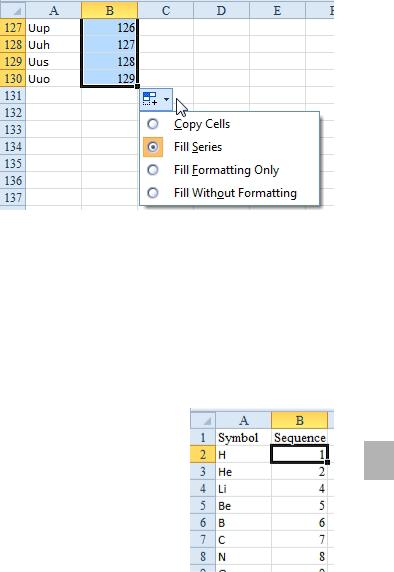The height and width of the screenshot is (572, 394).
Task: Click the Sequence header cell
Action: pyautogui.click(x=300, y=437)
